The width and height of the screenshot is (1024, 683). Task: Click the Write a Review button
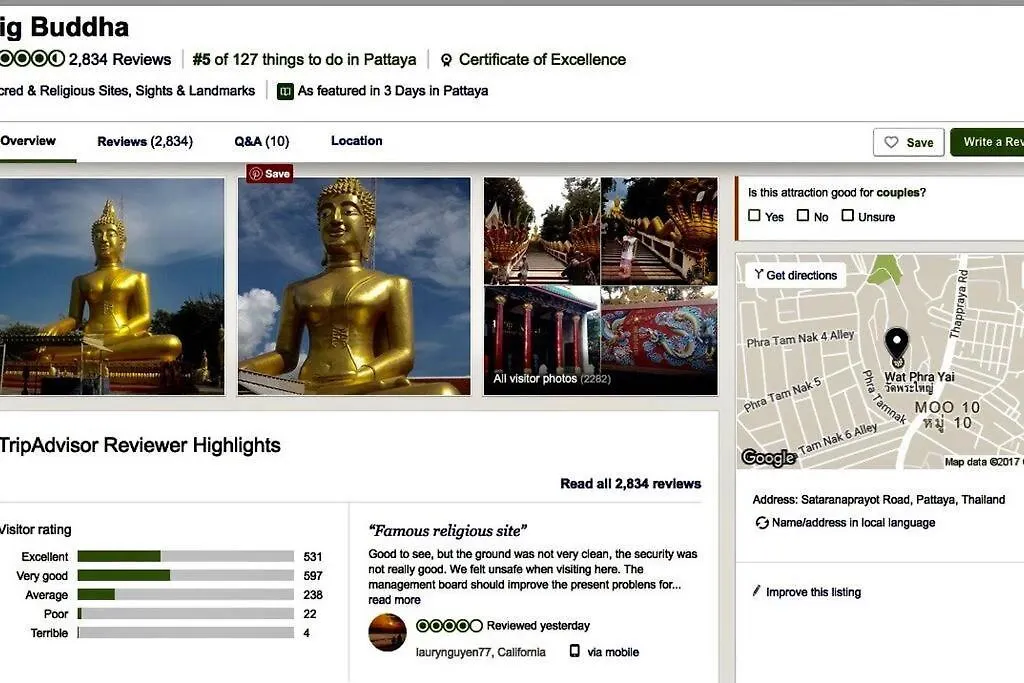tap(987, 142)
